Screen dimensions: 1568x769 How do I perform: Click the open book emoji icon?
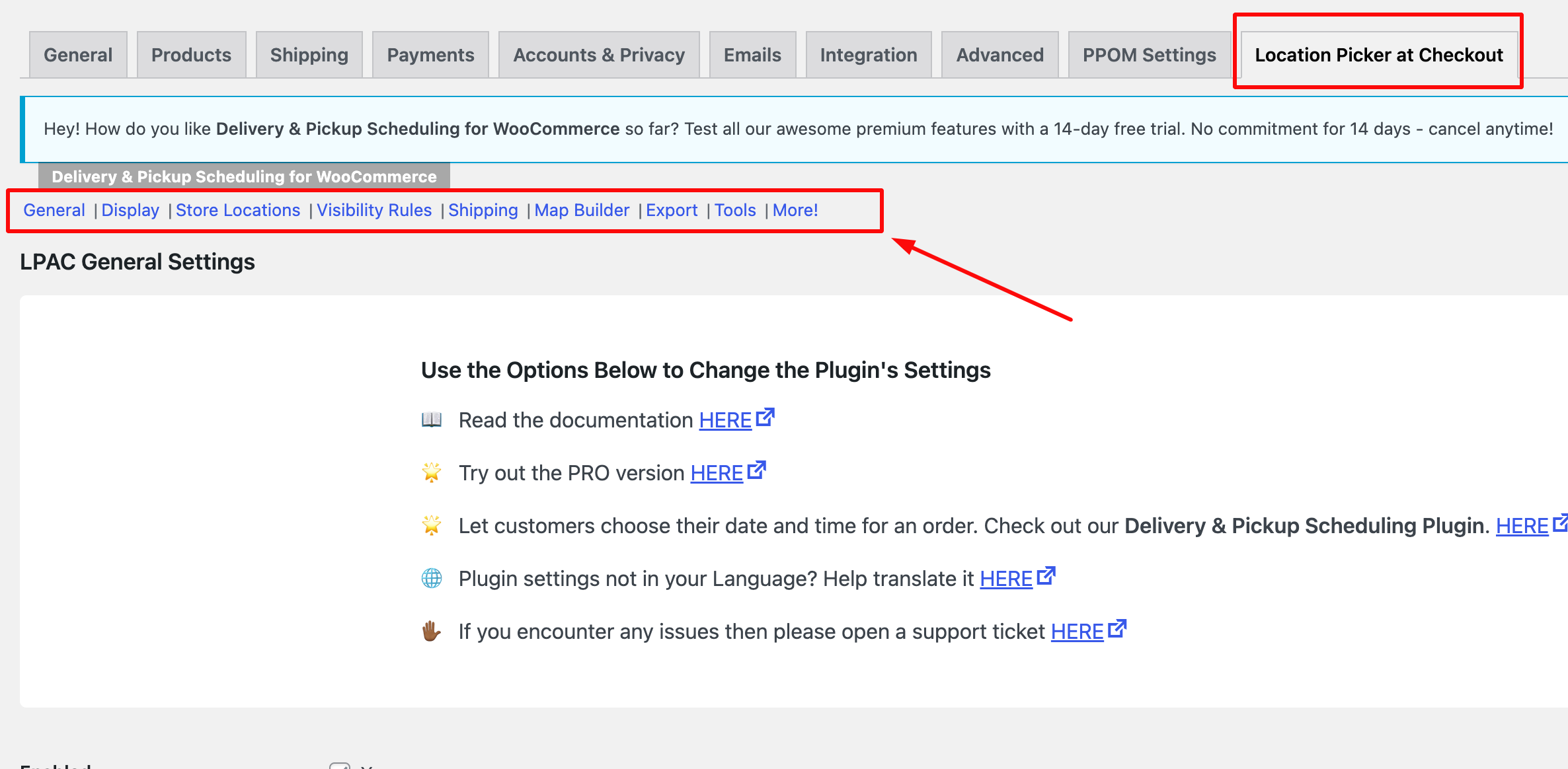tap(432, 420)
